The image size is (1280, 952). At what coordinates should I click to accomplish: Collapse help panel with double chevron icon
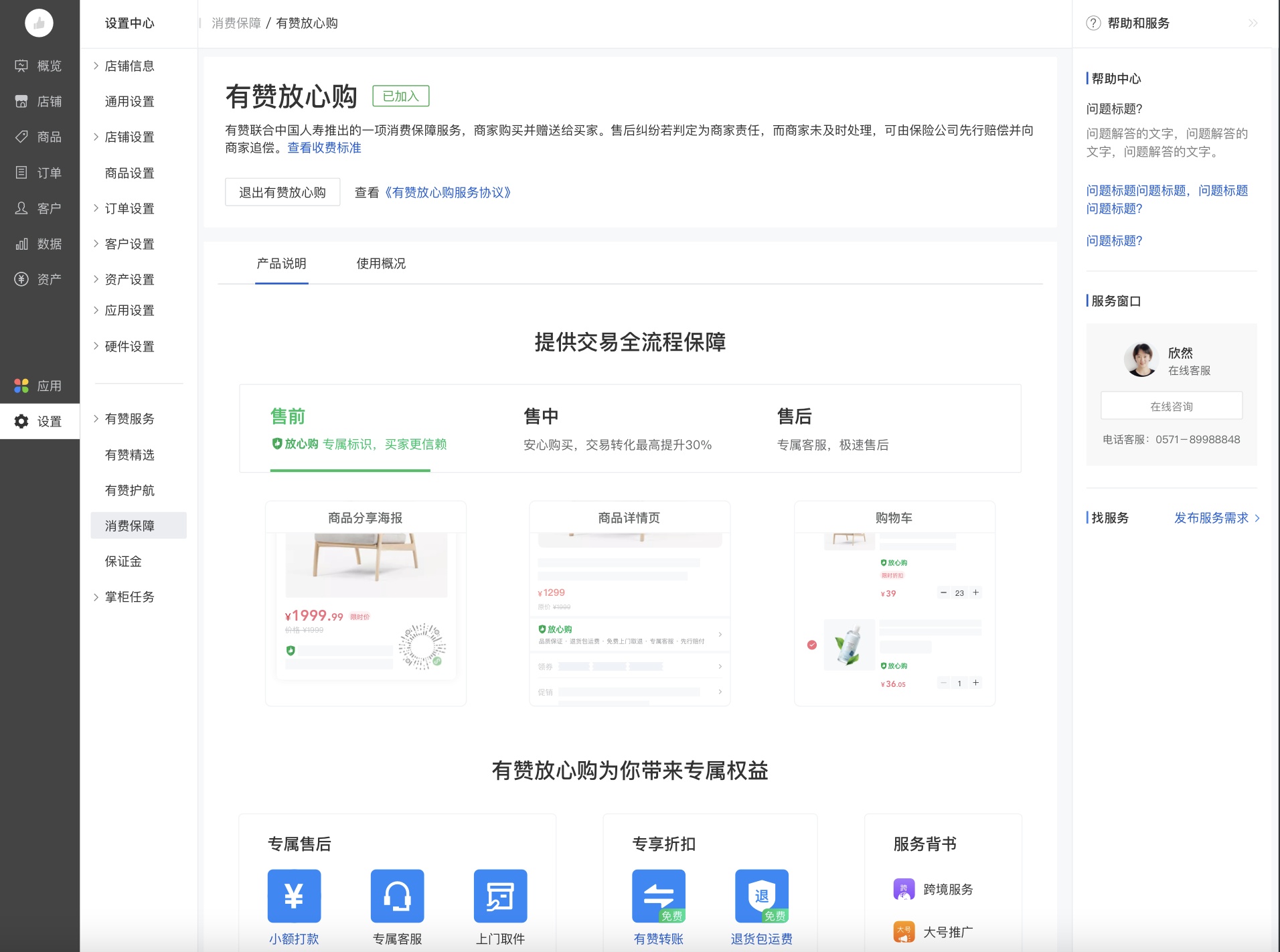(1253, 23)
